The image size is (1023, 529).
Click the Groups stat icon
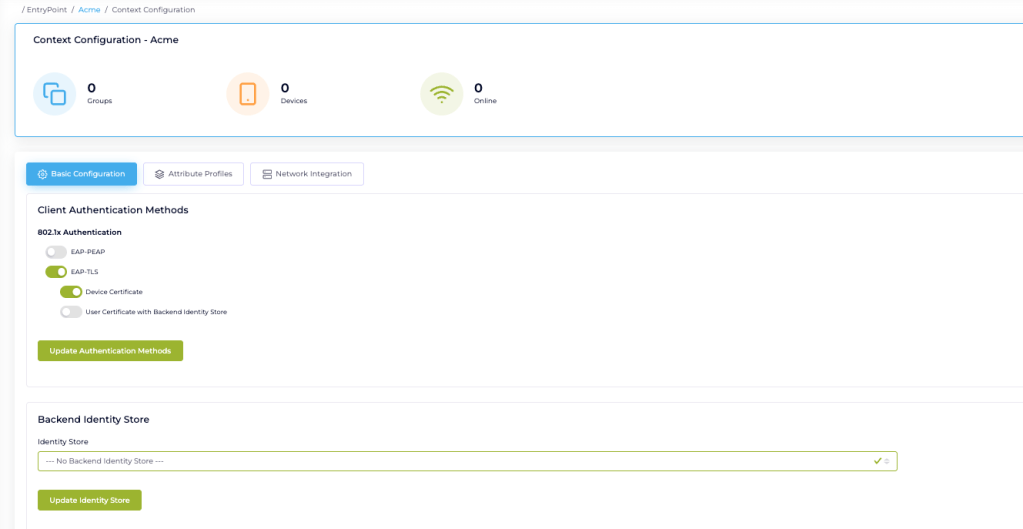[x=54, y=94]
